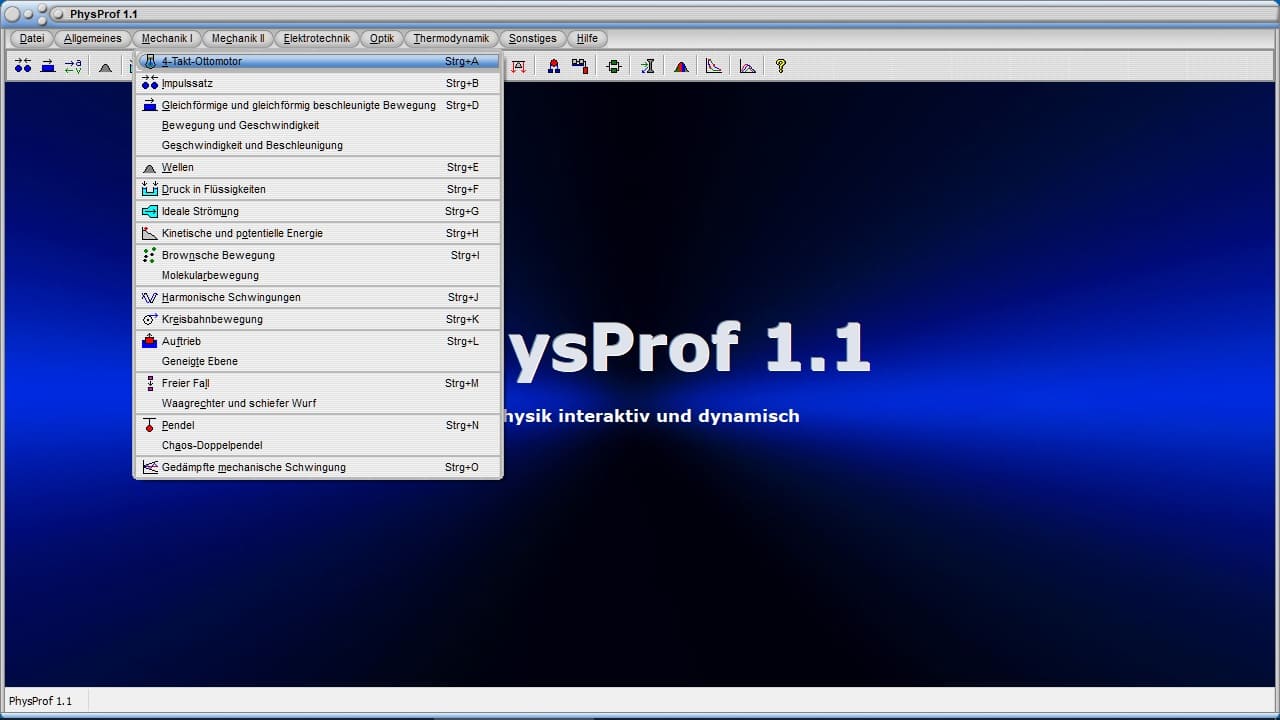Choose Geschwindigkeit und Beschleunigung entry

(x=318, y=145)
